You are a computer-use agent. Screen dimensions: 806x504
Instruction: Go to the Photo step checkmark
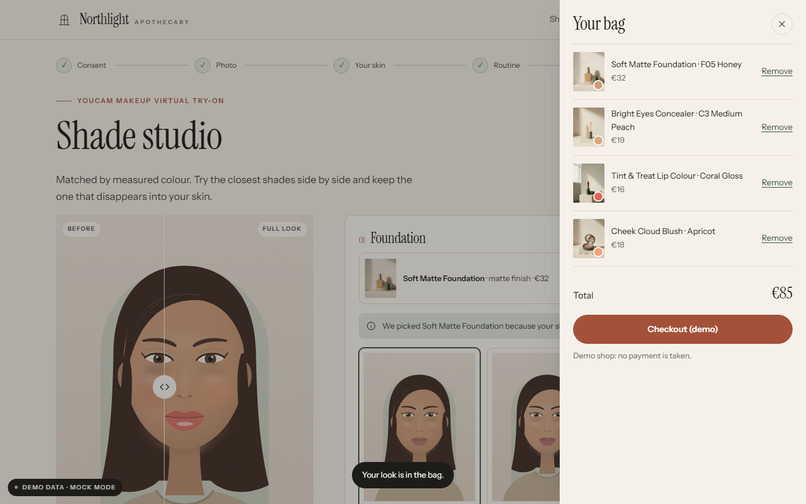[203, 65]
